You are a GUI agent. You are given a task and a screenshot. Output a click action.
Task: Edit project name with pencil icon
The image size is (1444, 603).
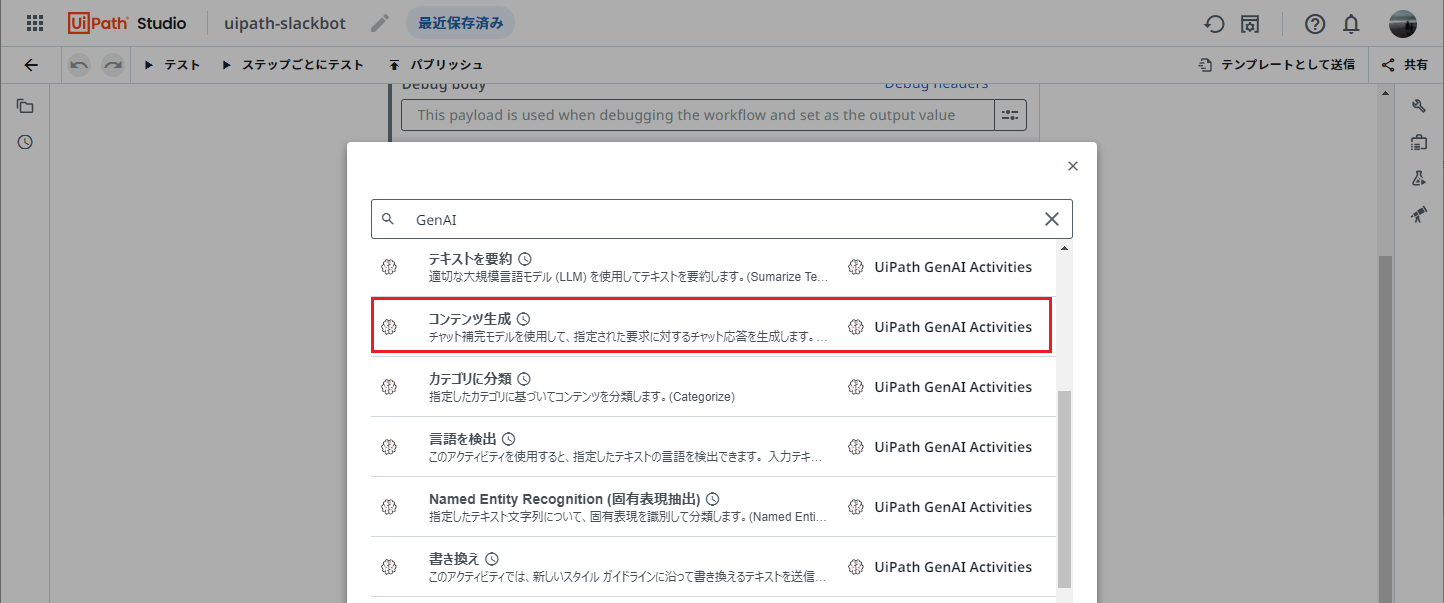click(380, 23)
